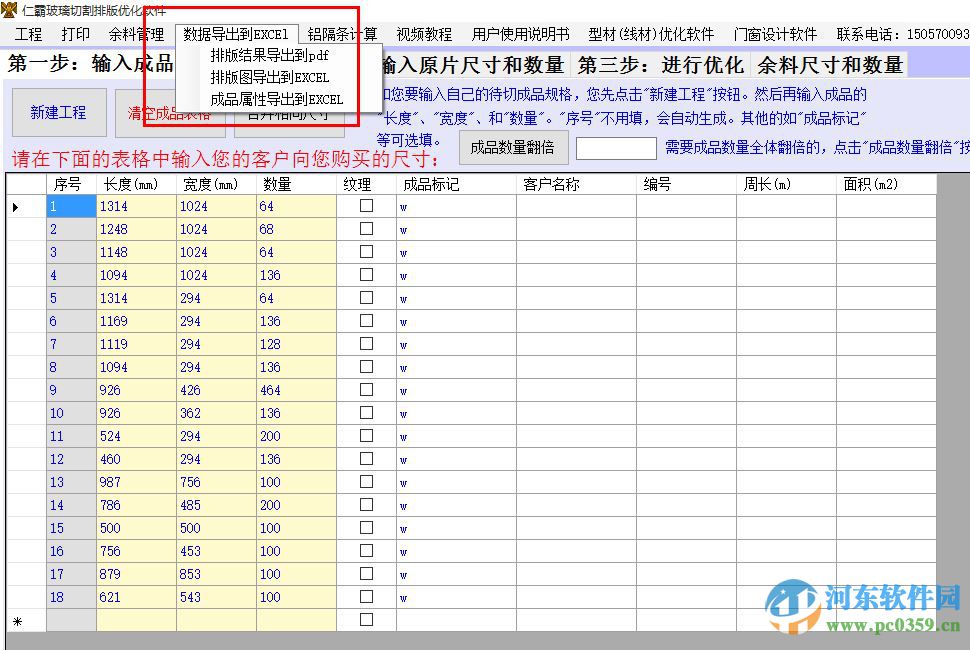
Task: Click the row indicator arrow beside row 1
Action: pos(14,205)
